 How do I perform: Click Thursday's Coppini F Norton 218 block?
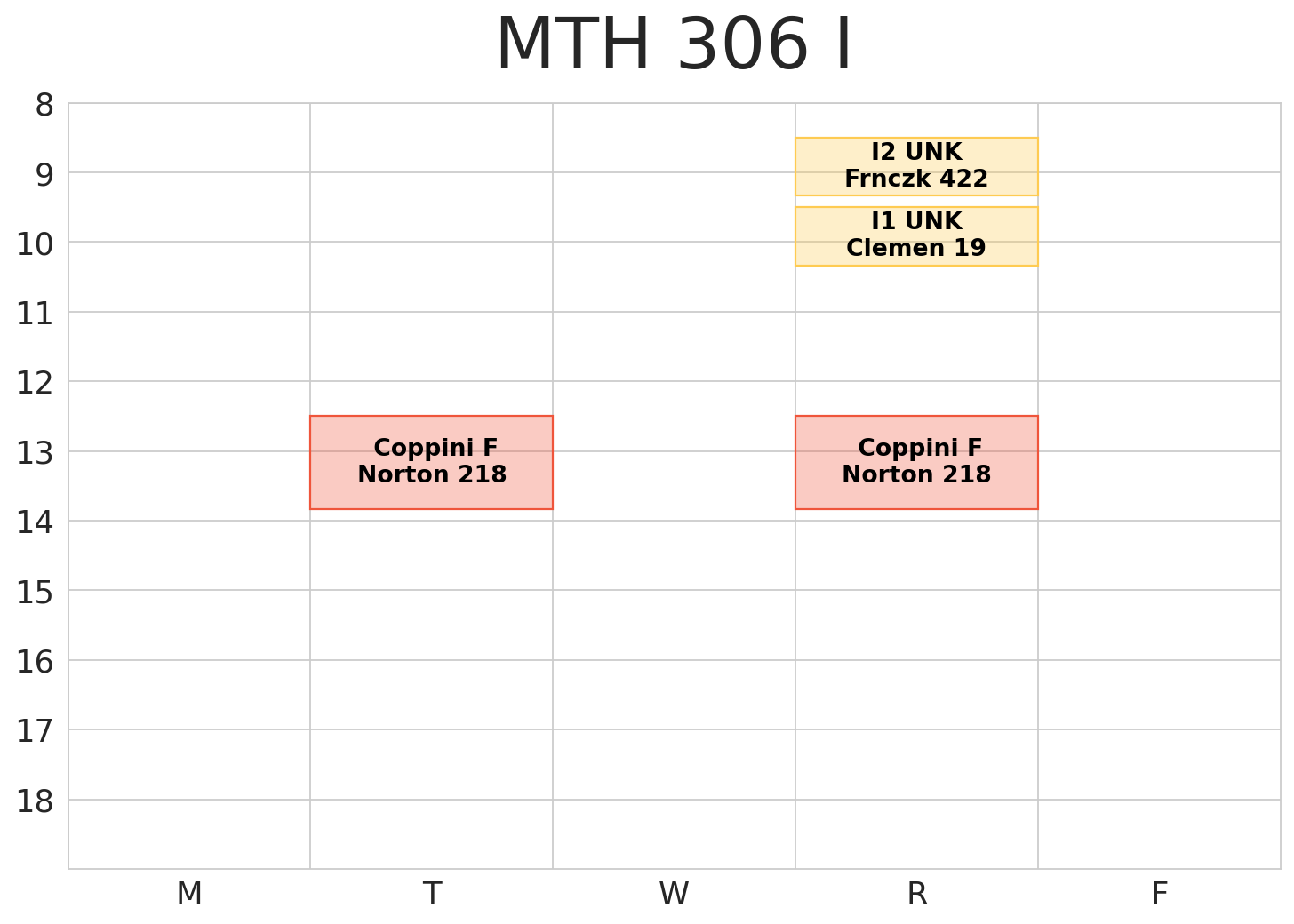(x=916, y=462)
